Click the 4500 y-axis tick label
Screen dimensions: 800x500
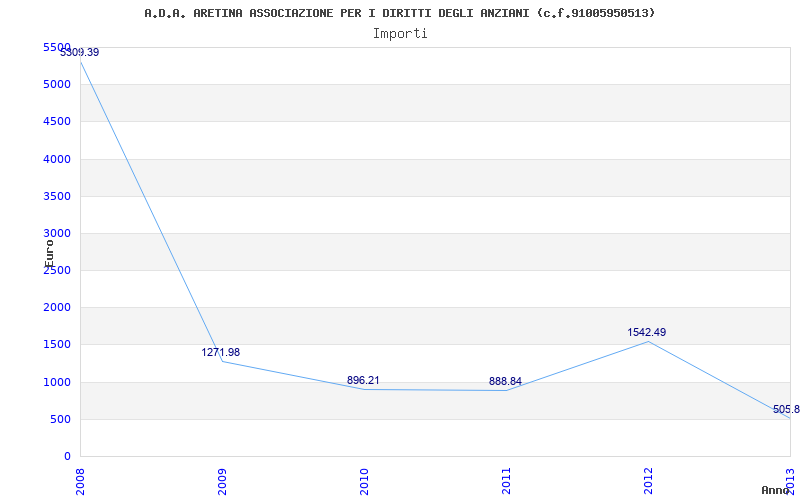coord(57,121)
